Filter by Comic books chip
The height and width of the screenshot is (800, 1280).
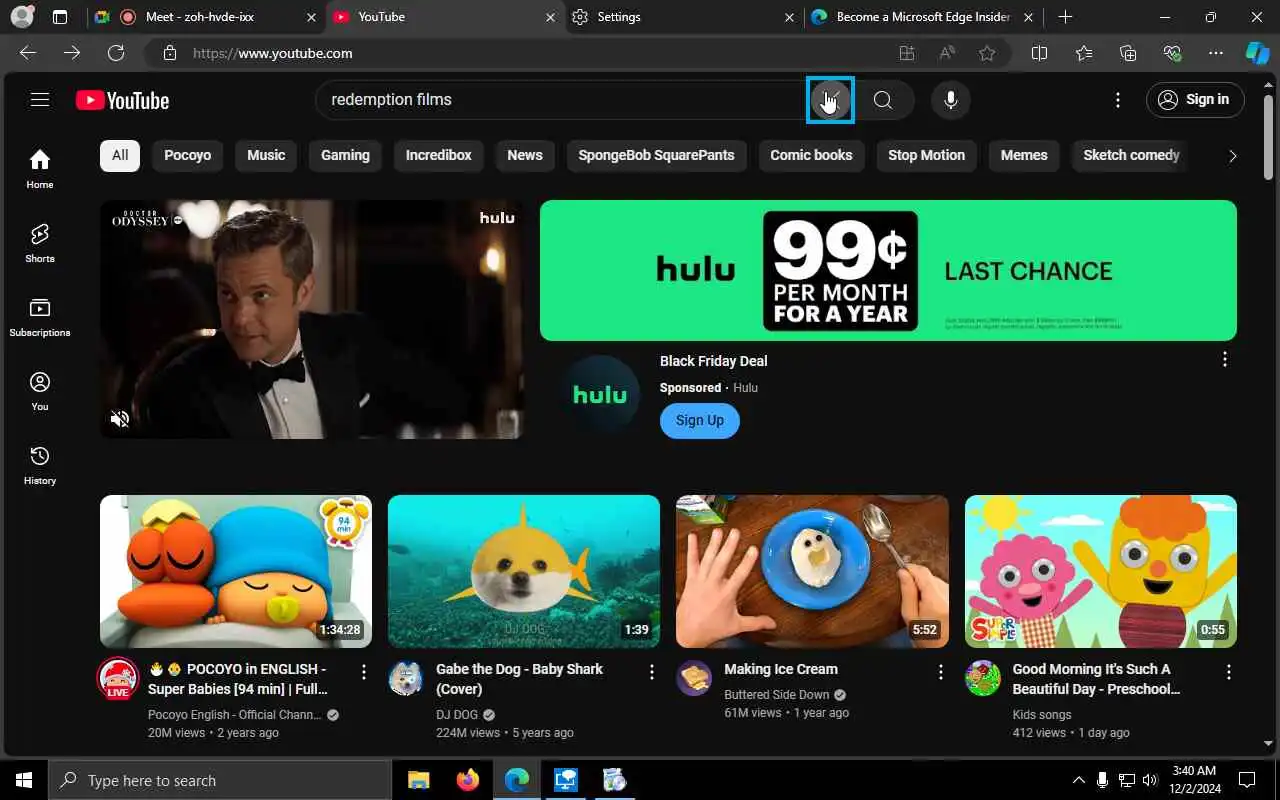pyautogui.click(x=811, y=155)
